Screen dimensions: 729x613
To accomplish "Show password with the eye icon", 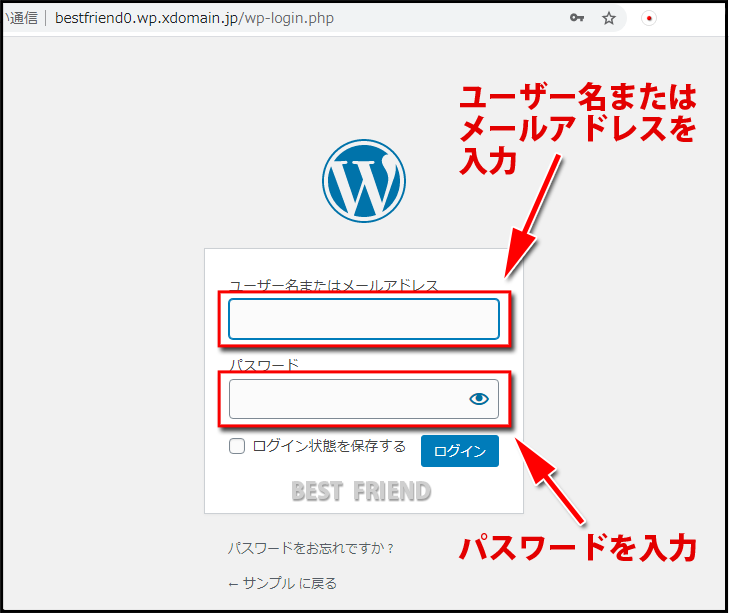I will pyautogui.click(x=479, y=399).
